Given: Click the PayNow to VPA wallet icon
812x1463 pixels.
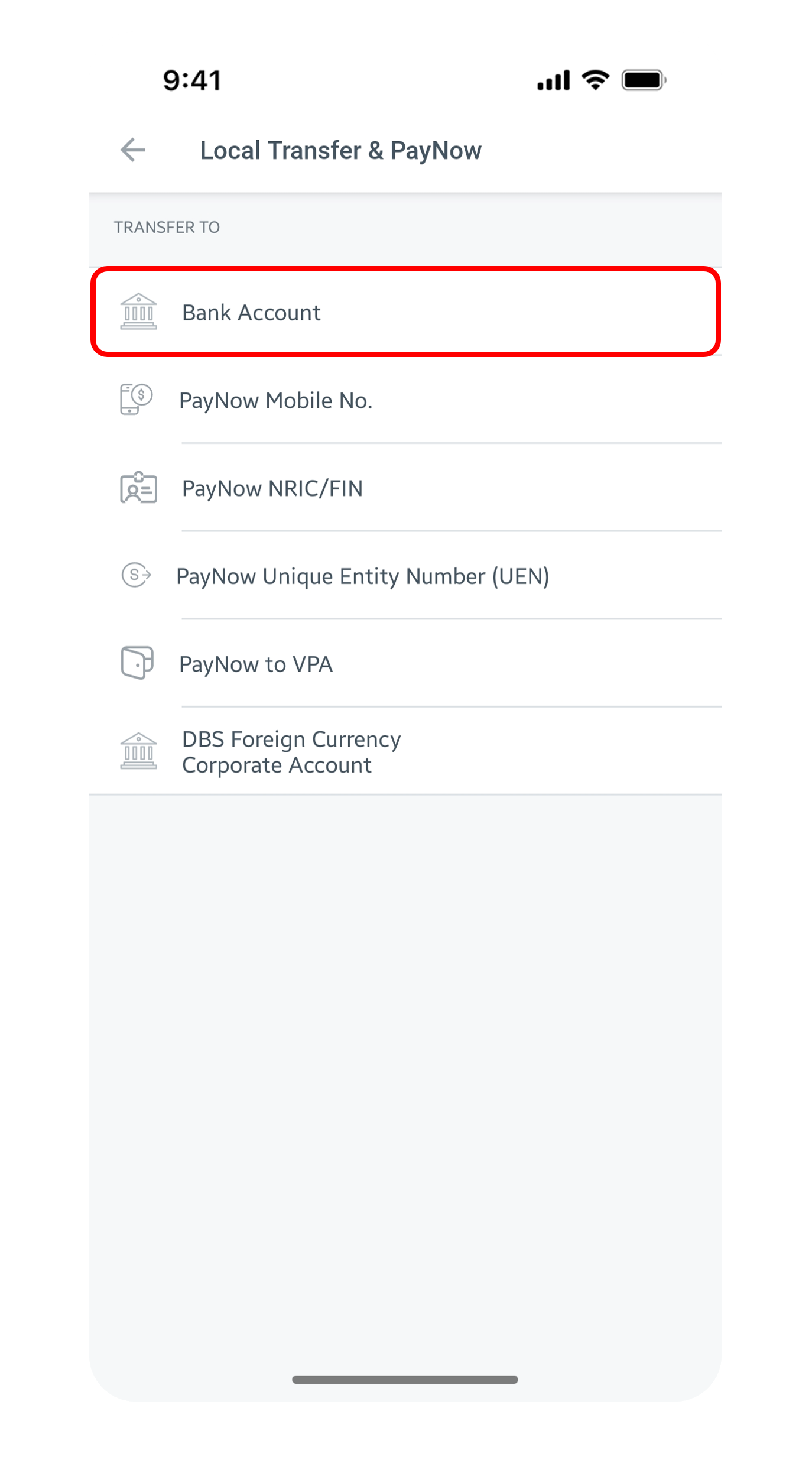Looking at the screenshot, I should 137,663.
